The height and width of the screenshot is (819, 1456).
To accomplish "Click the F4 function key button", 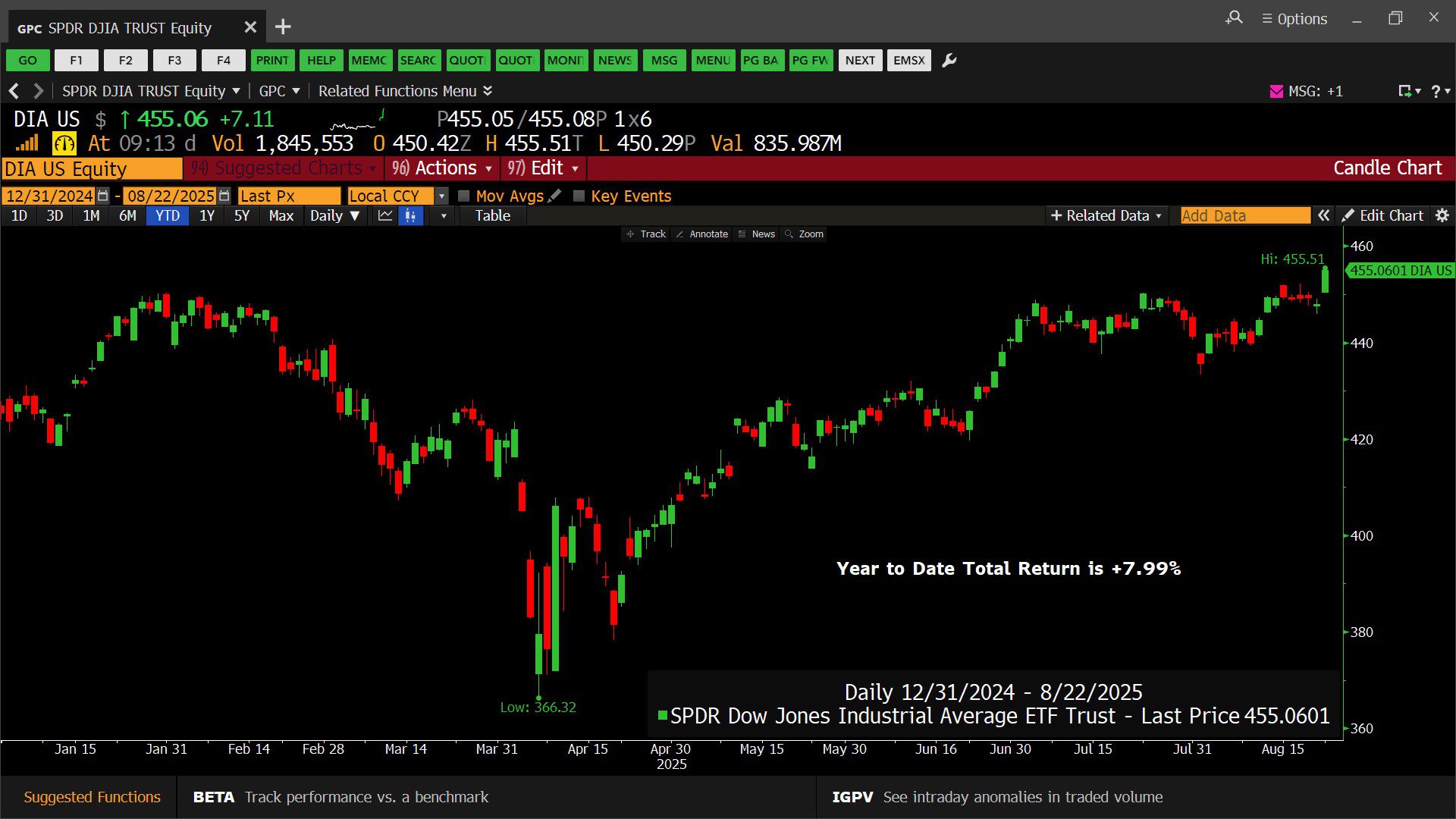I will pyautogui.click(x=224, y=61).
